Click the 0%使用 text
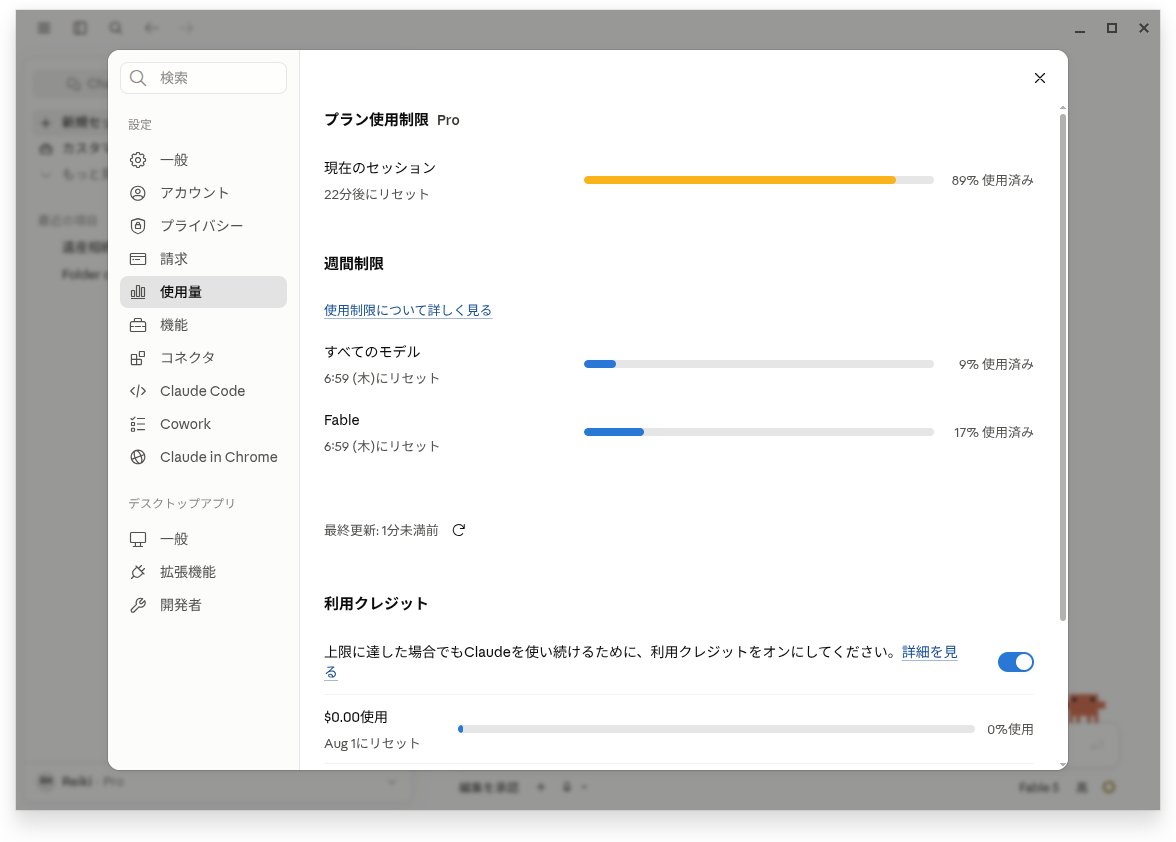Viewport: 1176px width, 842px height. click(x=1010, y=729)
